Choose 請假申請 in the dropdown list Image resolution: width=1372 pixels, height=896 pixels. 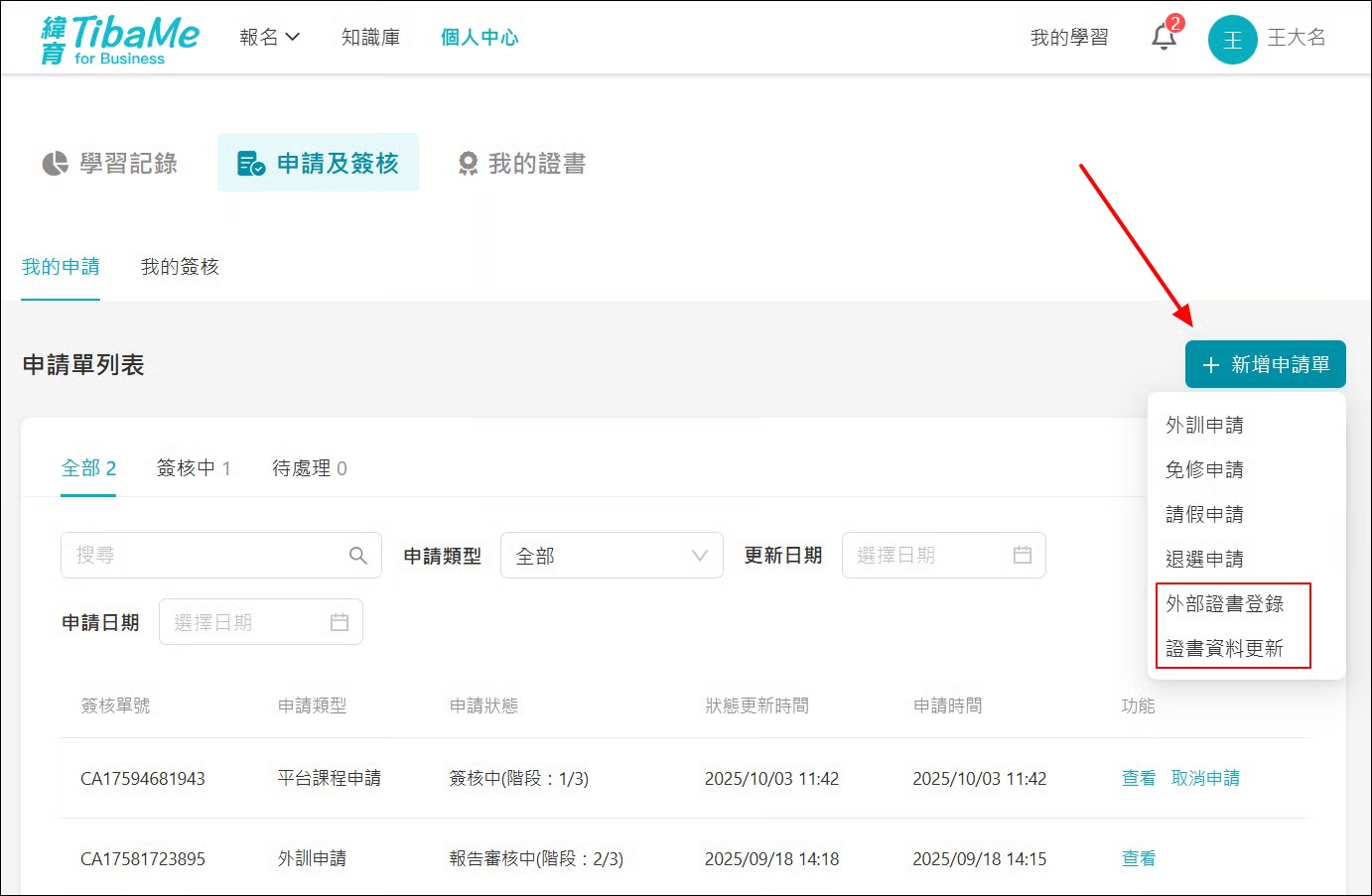tap(1204, 514)
